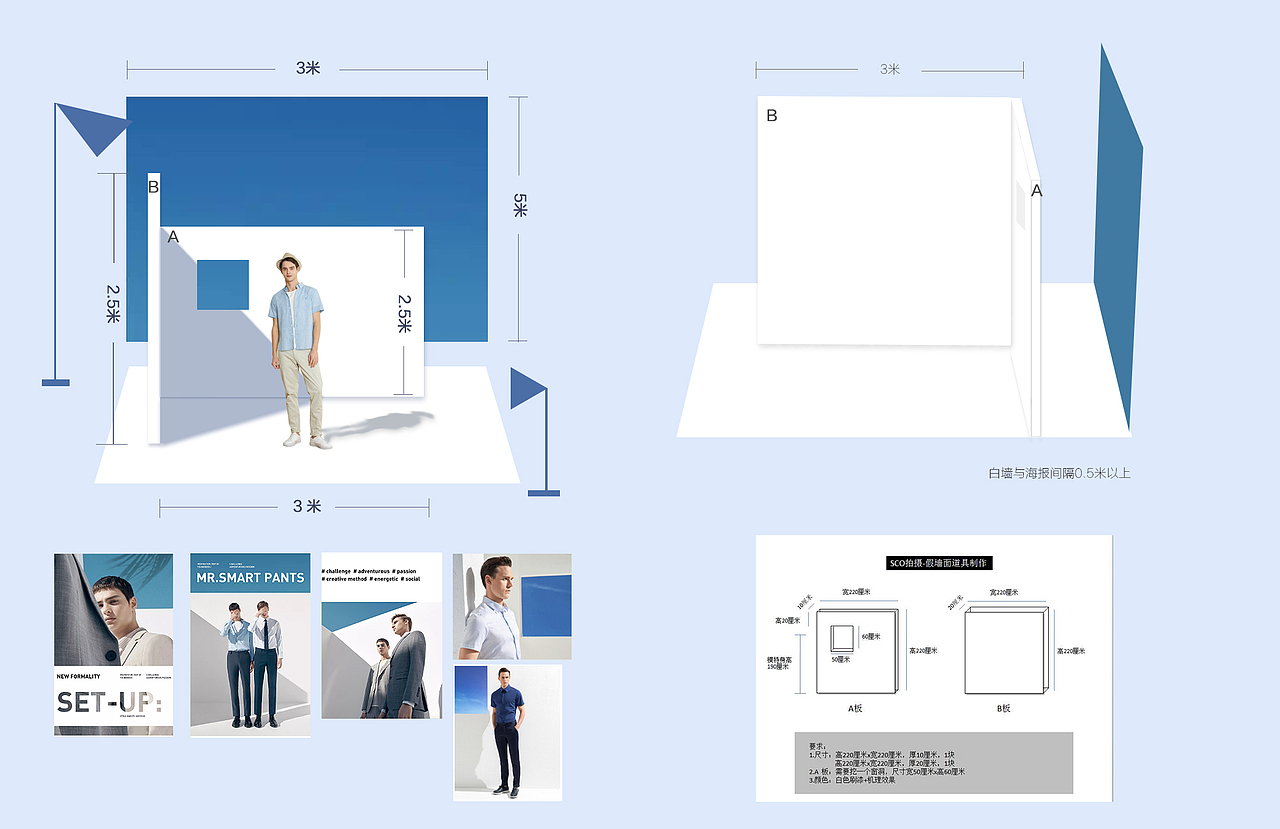Select the '#creative method #energetic #social' line

pyautogui.click(x=371, y=579)
